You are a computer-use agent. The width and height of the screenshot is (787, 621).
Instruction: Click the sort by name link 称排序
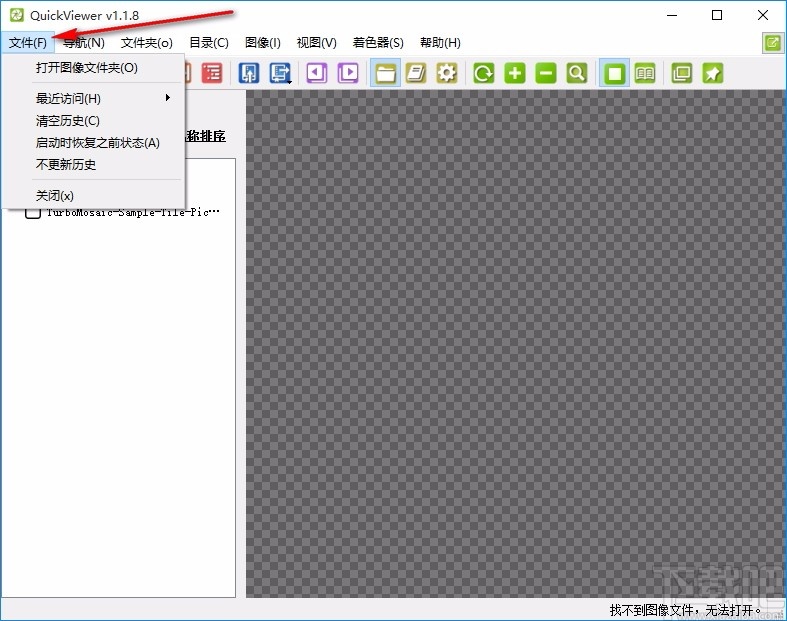tap(206, 136)
